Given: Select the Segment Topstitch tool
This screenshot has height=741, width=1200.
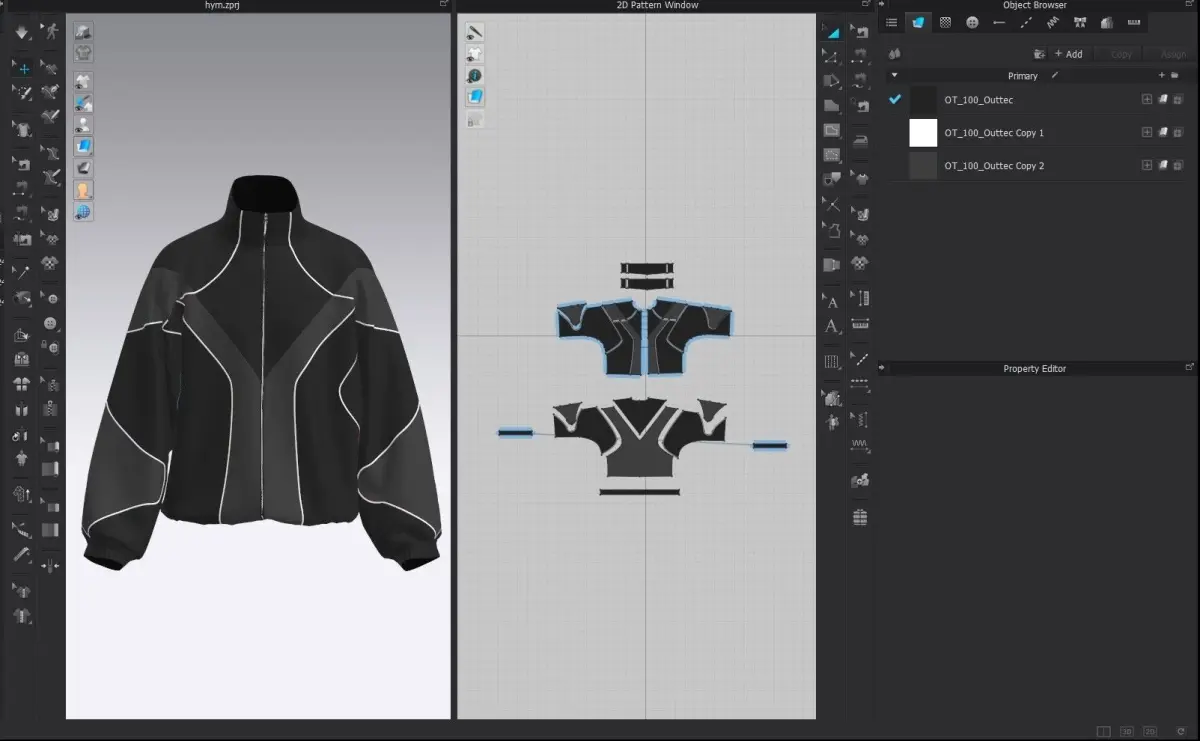Looking at the screenshot, I should 860,384.
